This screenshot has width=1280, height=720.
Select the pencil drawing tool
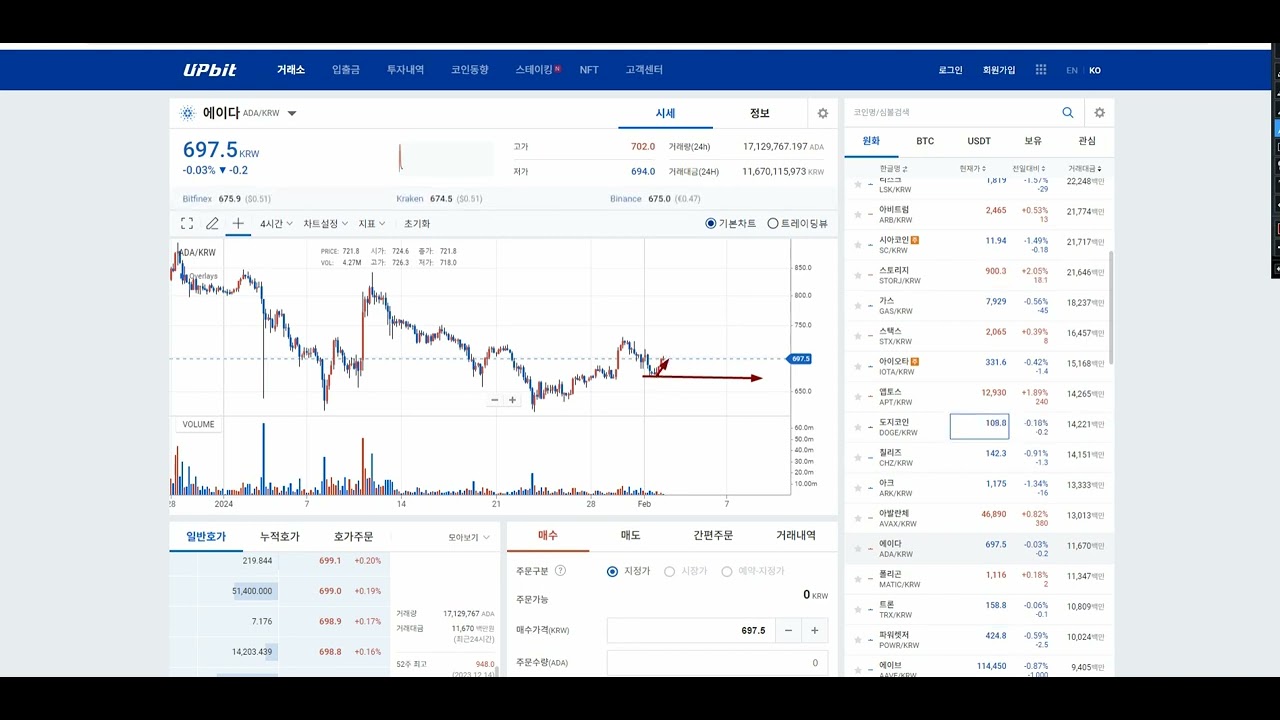click(x=212, y=224)
